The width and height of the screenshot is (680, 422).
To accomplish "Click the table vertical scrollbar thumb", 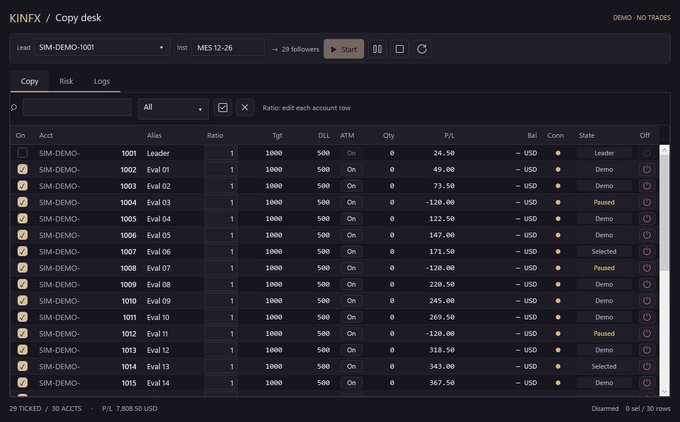I will point(664,212).
